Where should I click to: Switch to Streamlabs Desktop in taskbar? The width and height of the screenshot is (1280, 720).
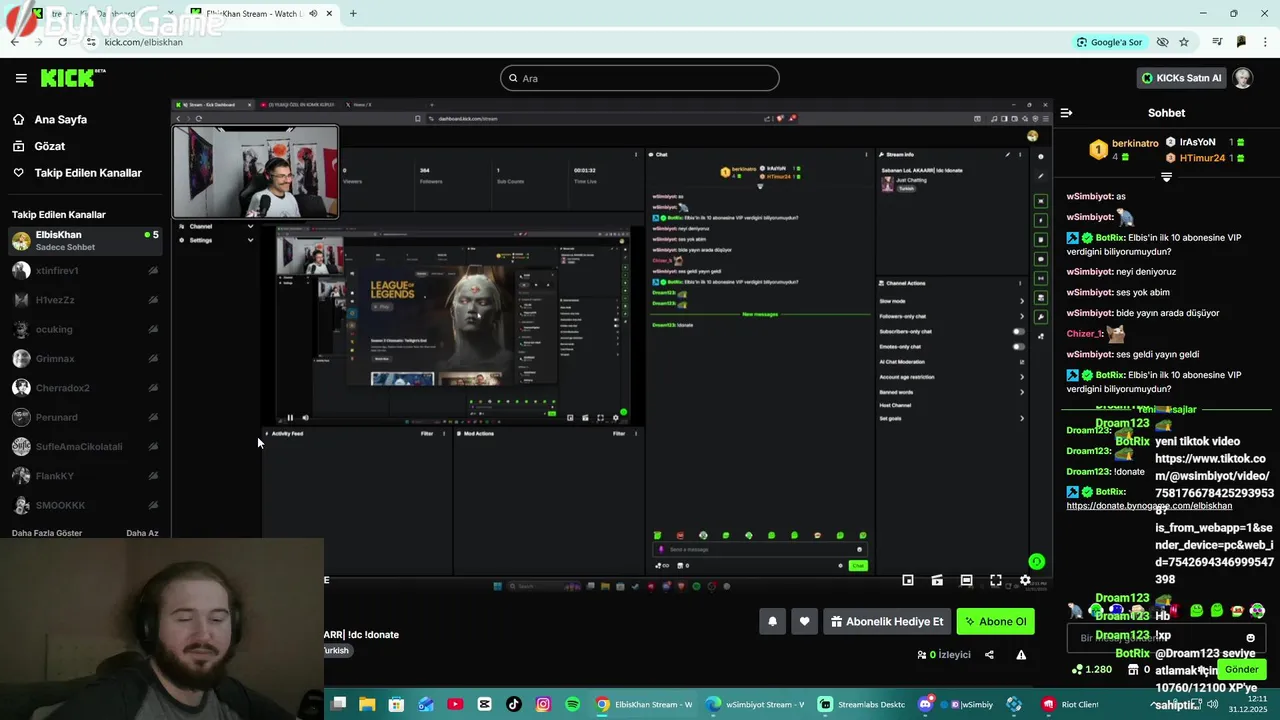coord(860,704)
